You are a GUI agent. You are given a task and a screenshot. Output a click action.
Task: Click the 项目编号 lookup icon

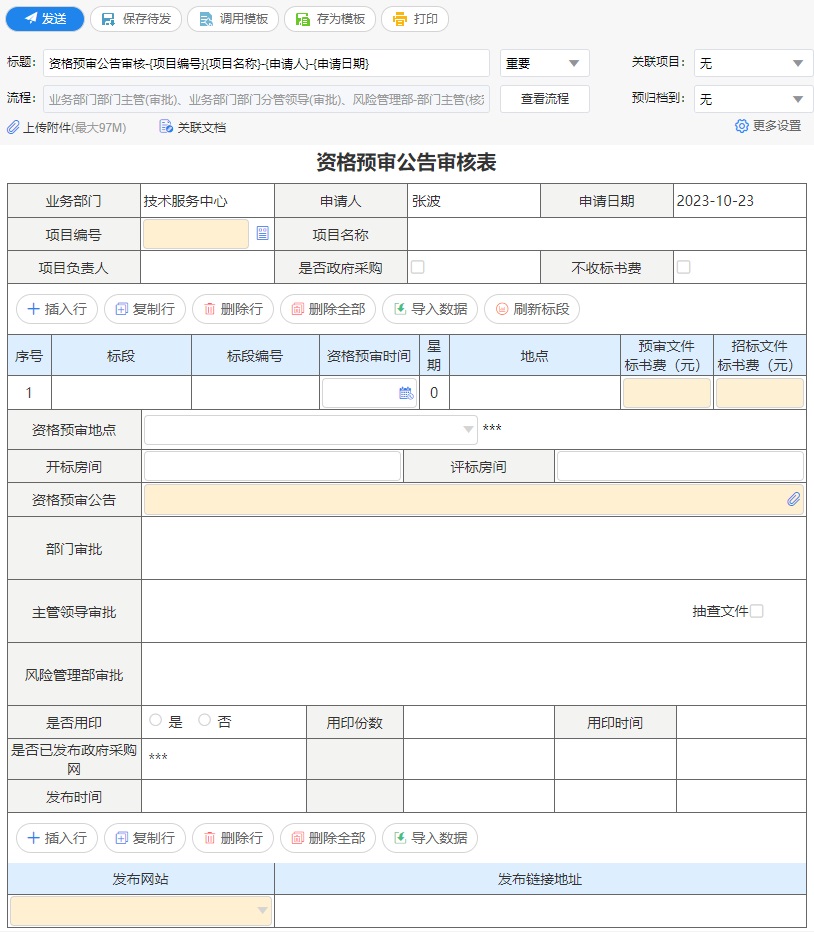262,233
